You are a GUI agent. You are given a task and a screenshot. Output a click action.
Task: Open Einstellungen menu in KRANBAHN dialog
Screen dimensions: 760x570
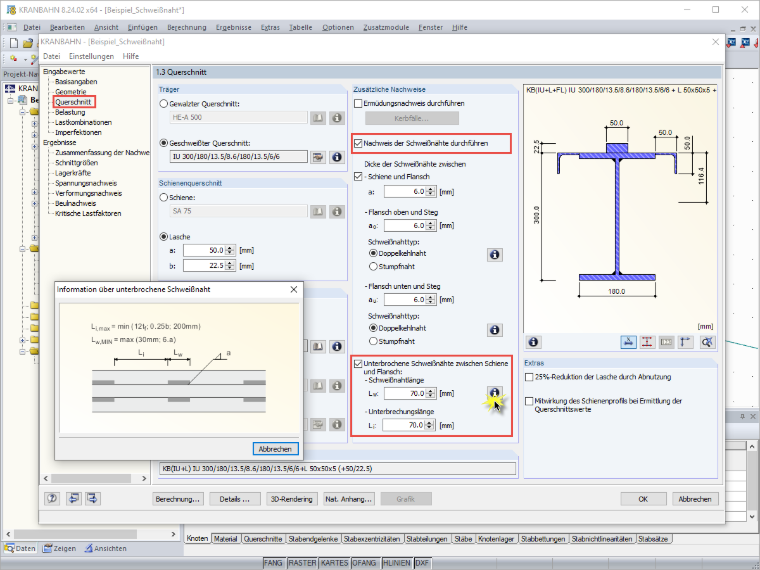[91, 56]
